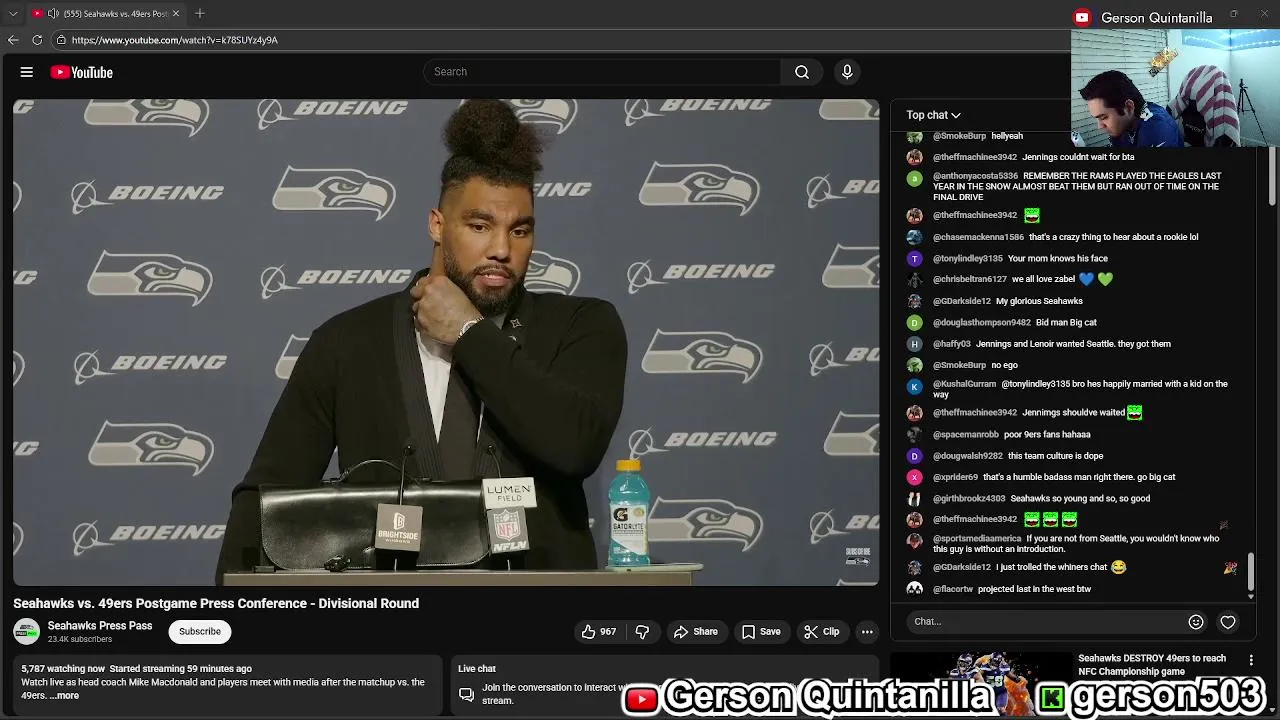Open Seahawks Press Pass channel name

point(100,626)
